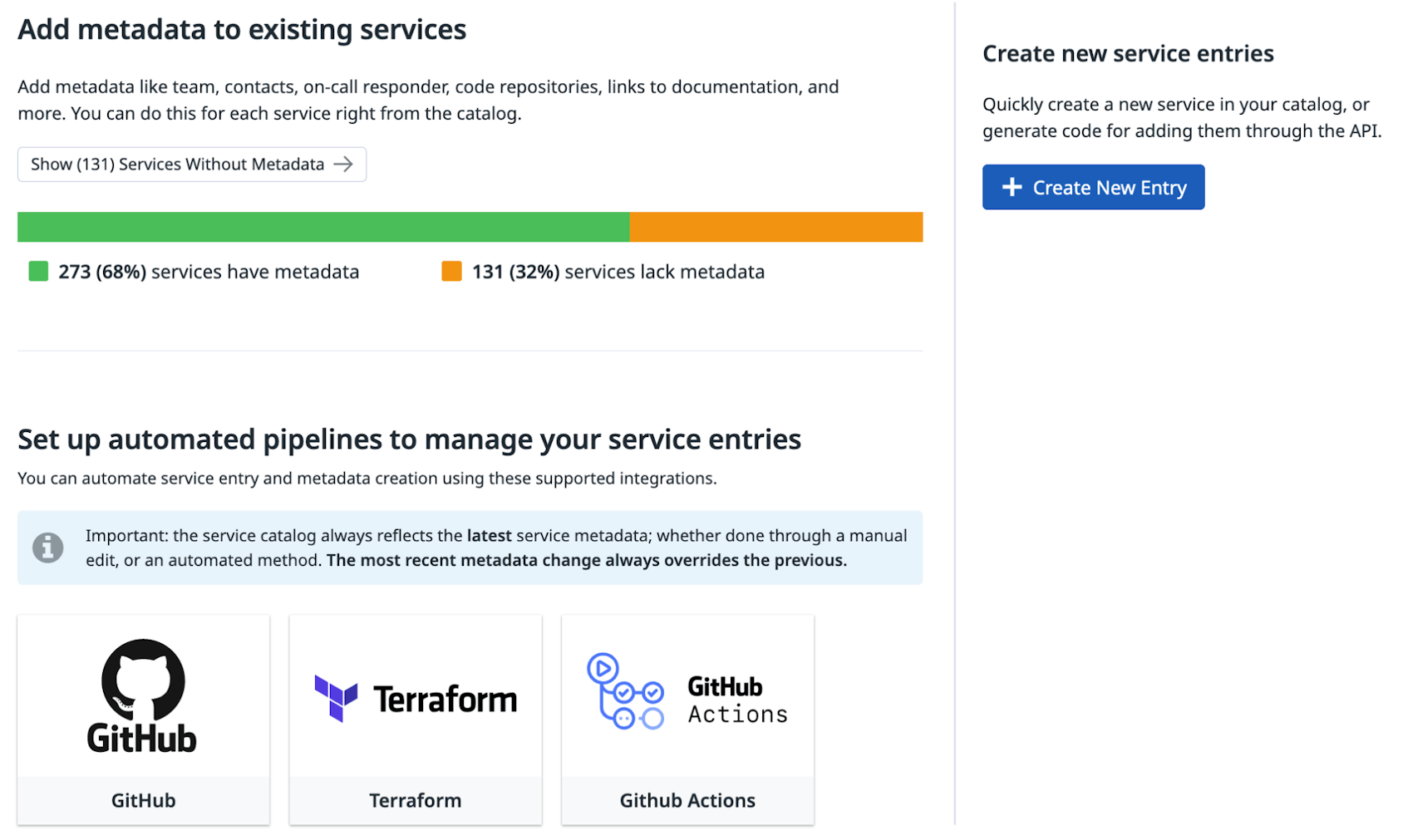
Task: Click the 131 services lack metadata text
Action: click(617, 271)
